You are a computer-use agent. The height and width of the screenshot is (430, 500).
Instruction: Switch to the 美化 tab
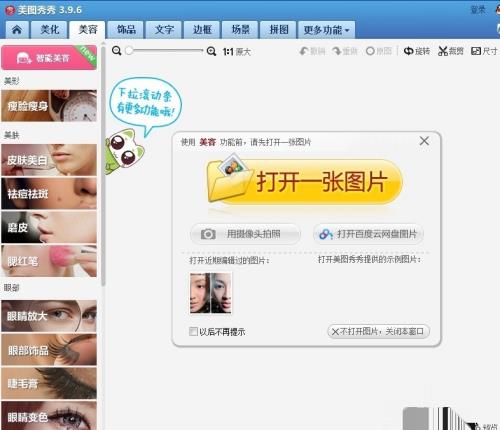[50, 30]
